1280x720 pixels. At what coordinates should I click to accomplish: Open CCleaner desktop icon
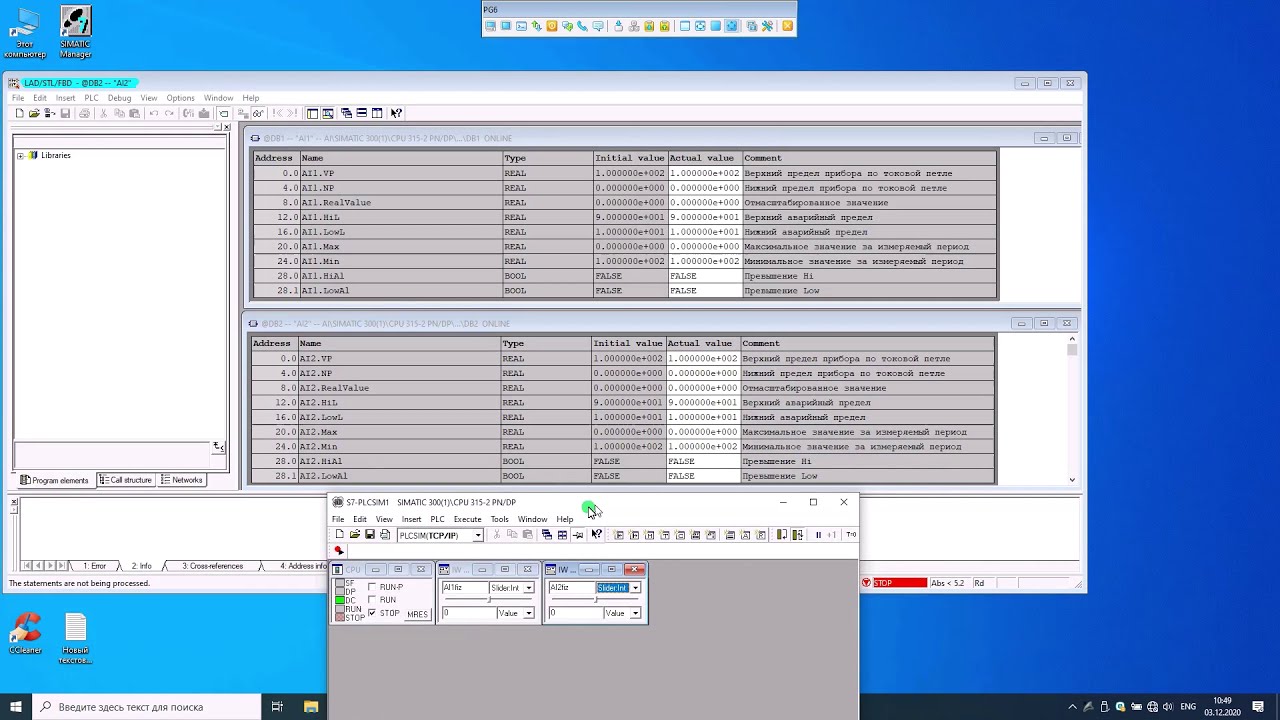click(25, 634)
